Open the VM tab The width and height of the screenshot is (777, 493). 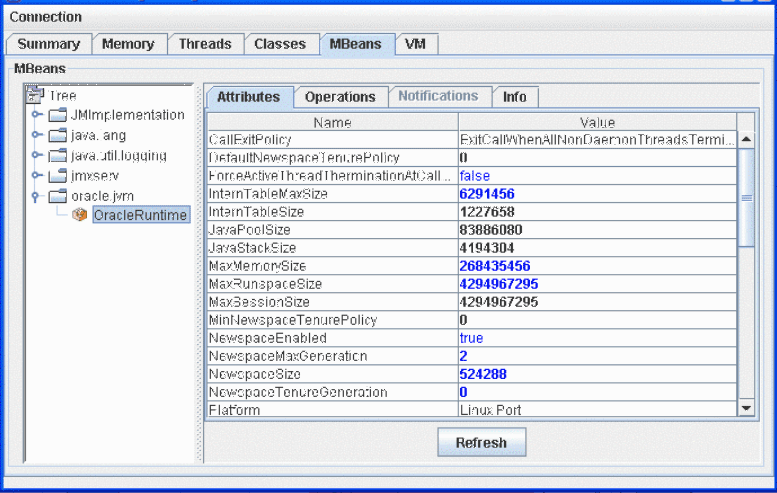415,44
